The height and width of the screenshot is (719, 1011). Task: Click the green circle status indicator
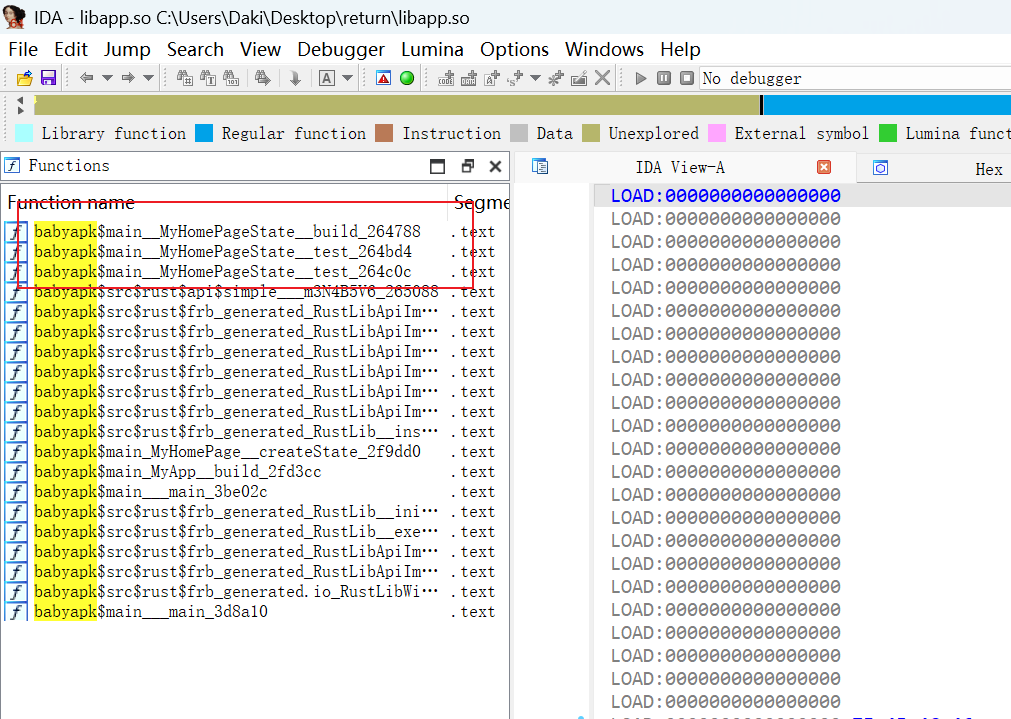[x=407, y=79]
